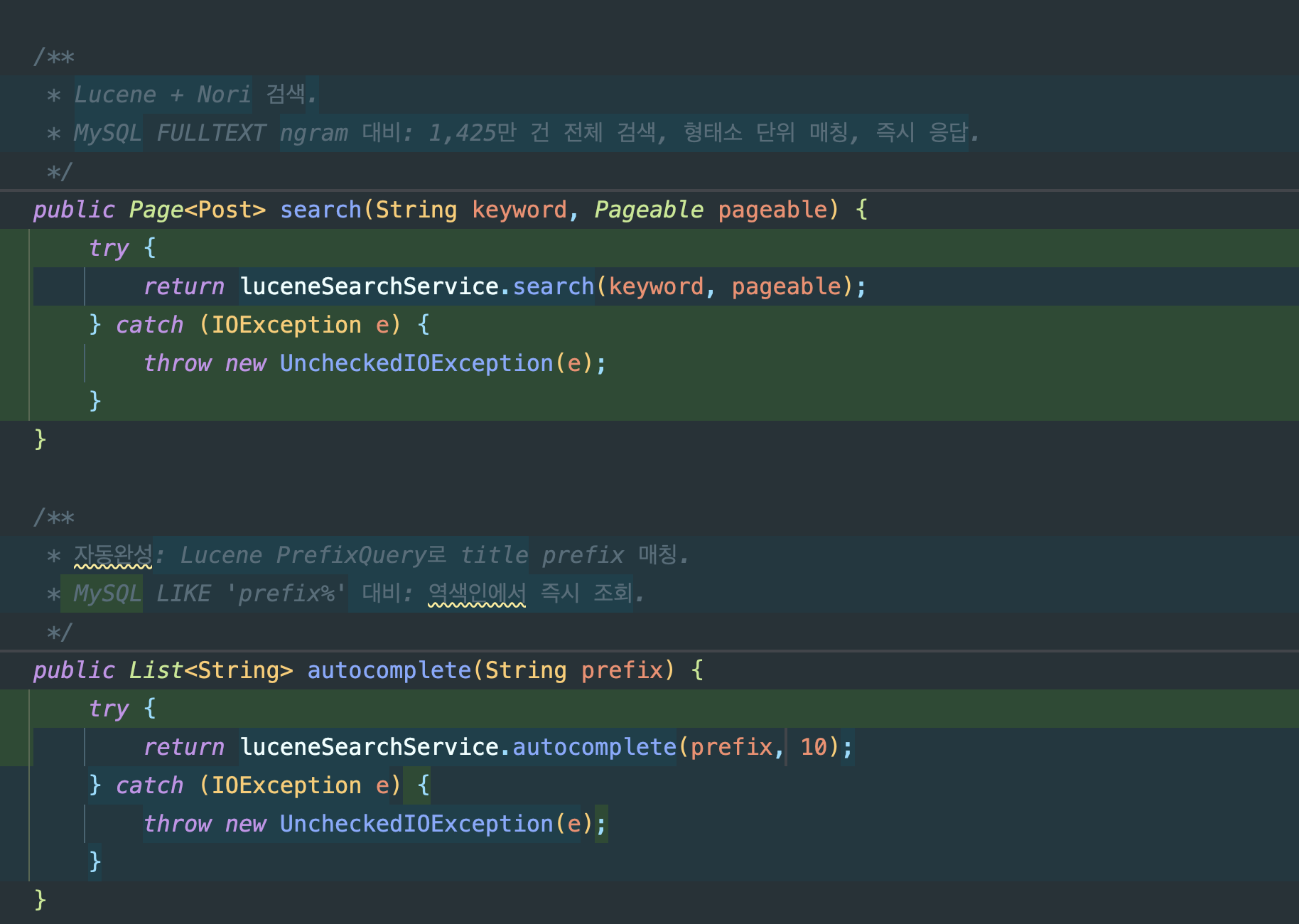Click PrefixQuery in the autocomplete doc comment
This screenshot has width=1299, height=924.
[352, 555]
